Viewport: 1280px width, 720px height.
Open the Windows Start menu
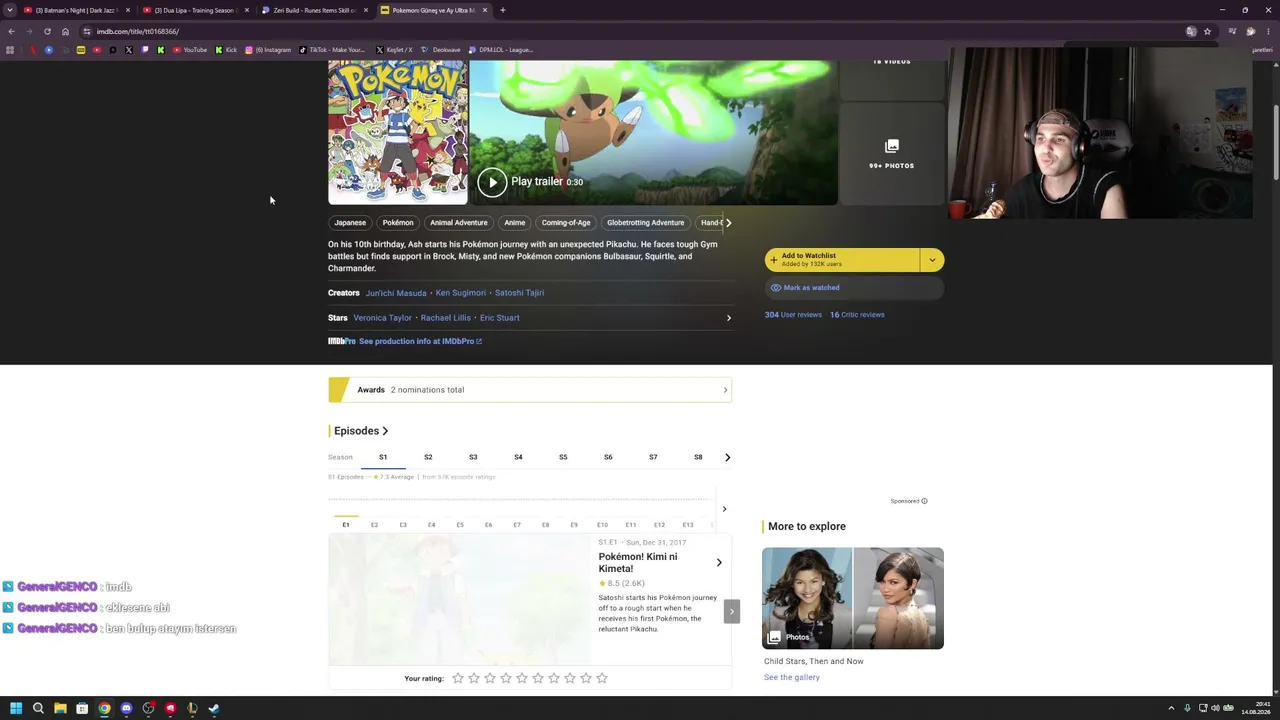tap(16, 708)
